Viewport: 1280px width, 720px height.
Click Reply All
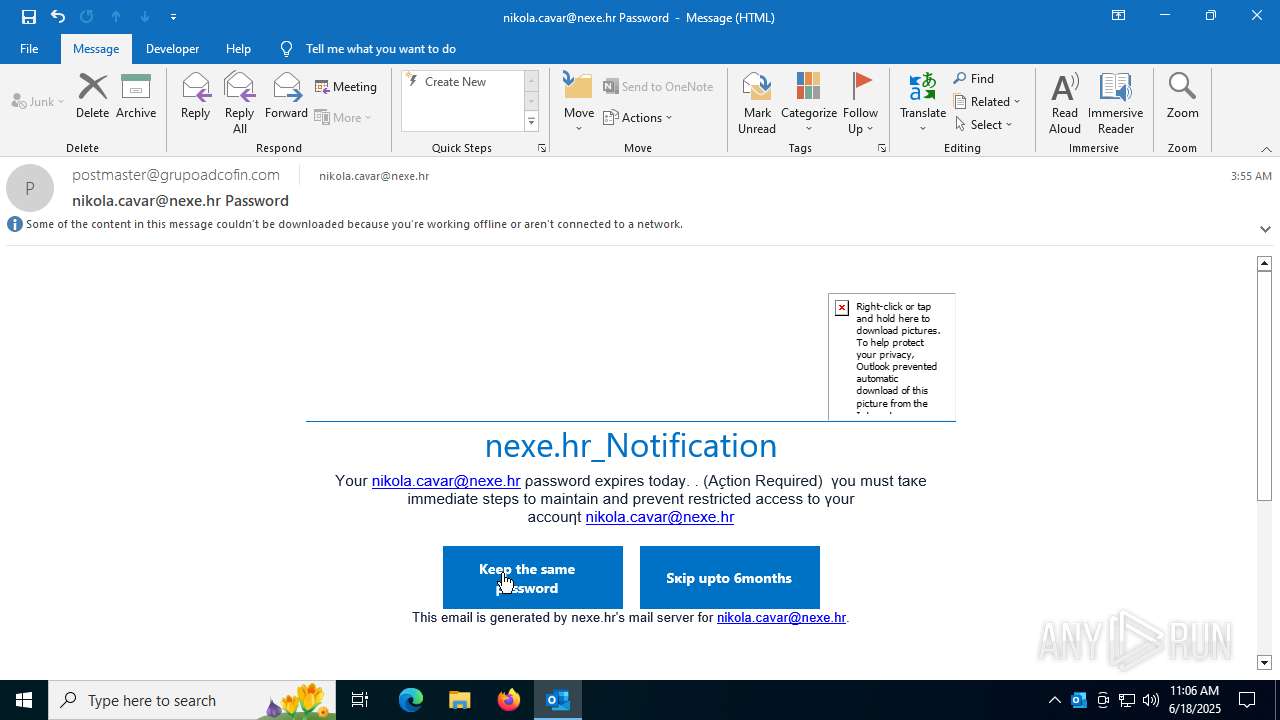(x=239, y=103)
